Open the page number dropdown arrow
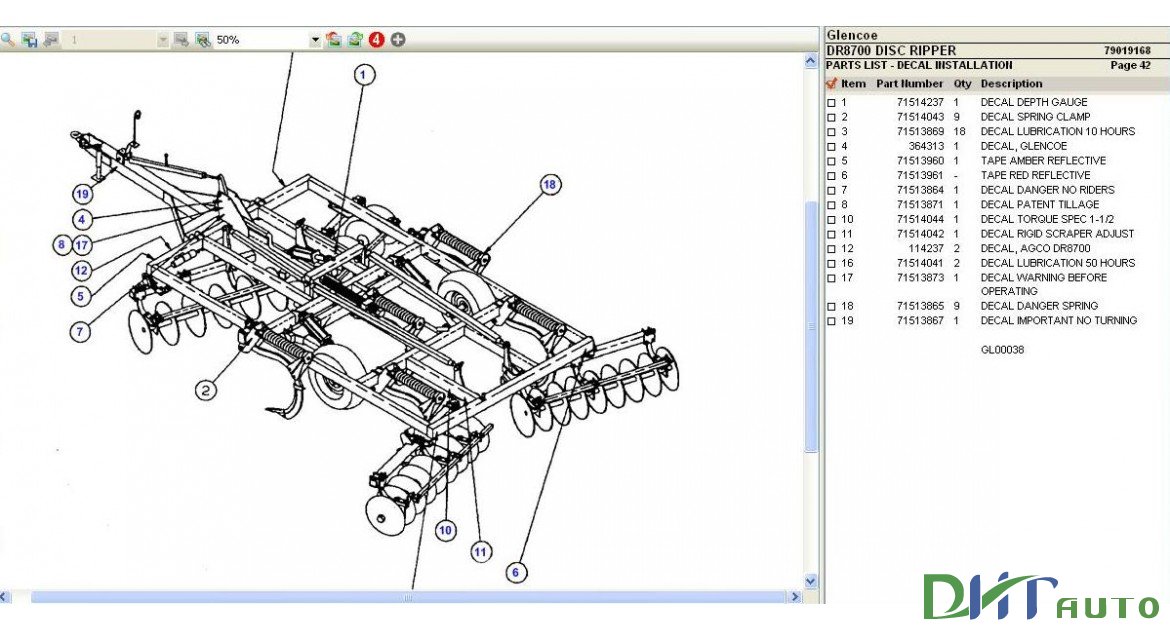The image size is (1170, 630). (163, 40)
